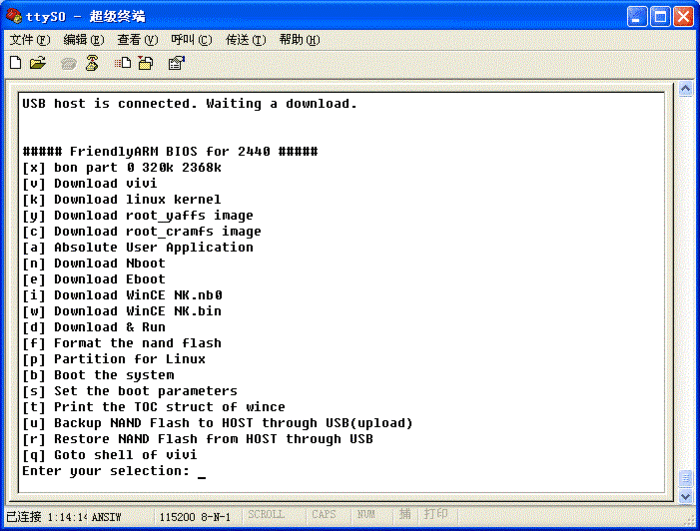
Task: Click '[b] Boot the system' line
Action: point(98,375)
